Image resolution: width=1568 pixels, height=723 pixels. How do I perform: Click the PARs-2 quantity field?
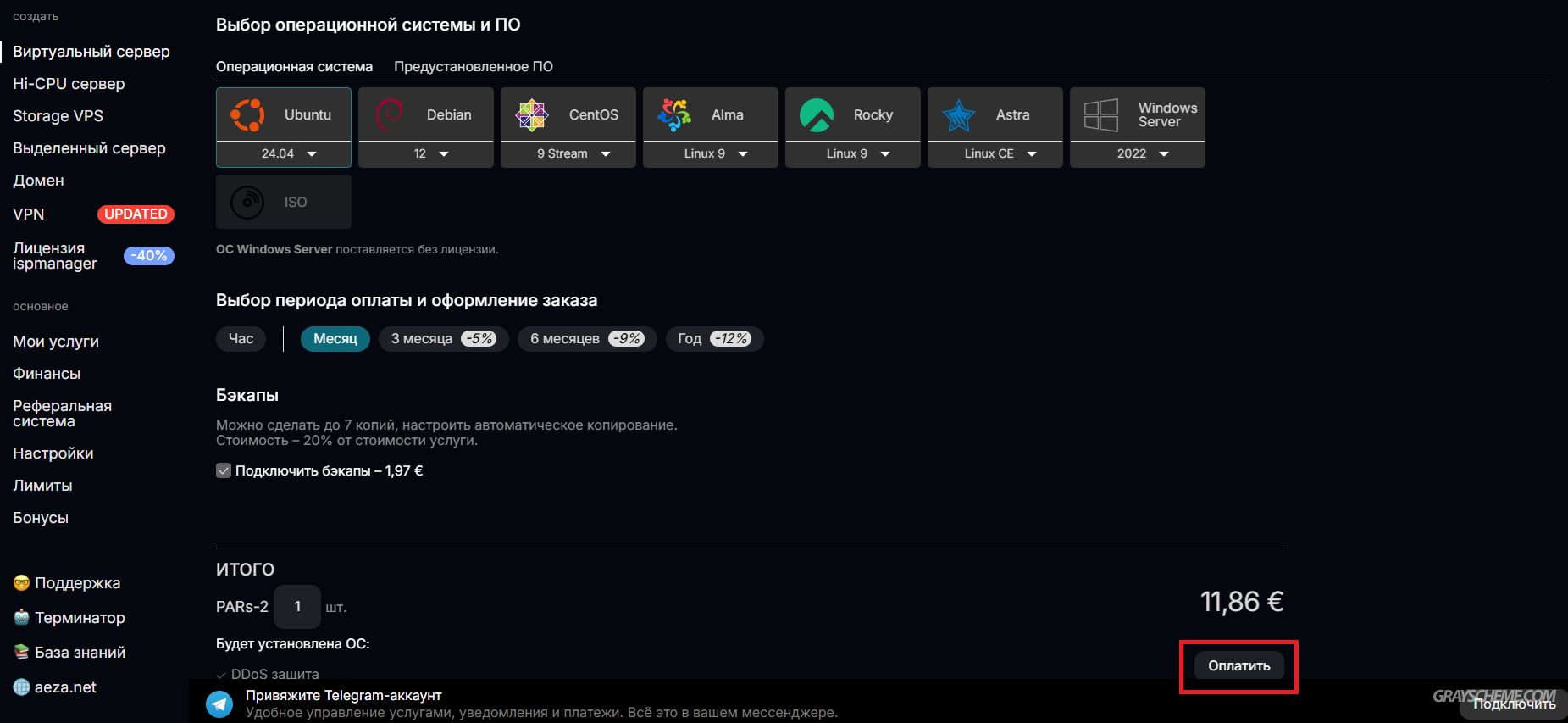(297, 607)
